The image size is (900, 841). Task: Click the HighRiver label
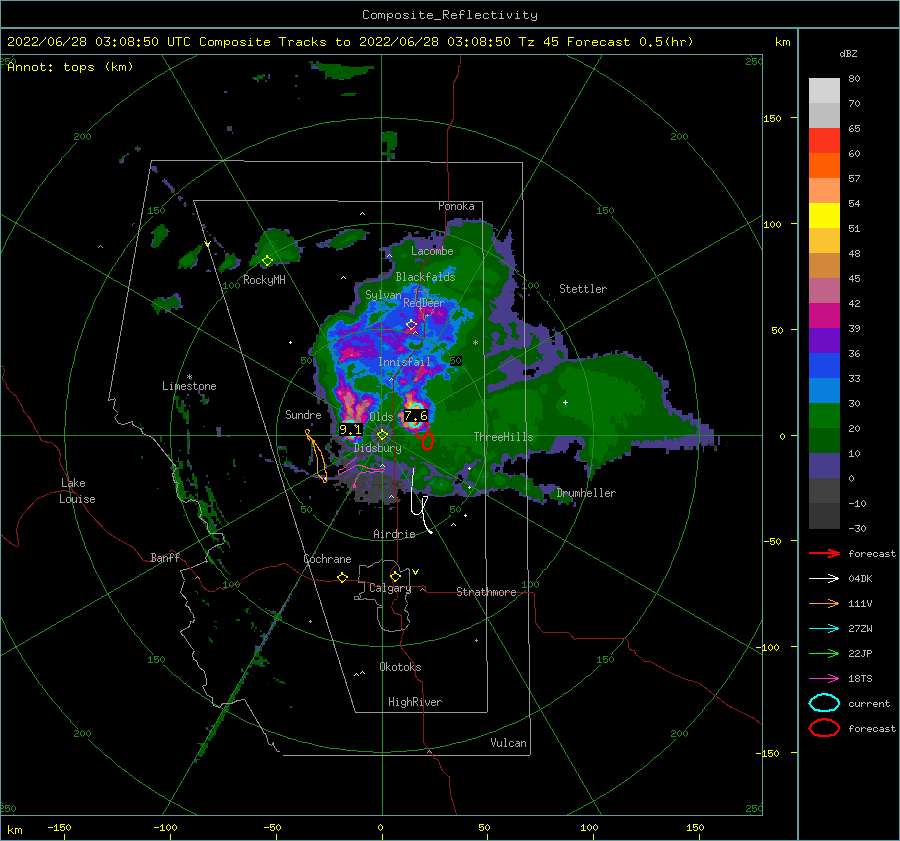[x=415, y=702]
